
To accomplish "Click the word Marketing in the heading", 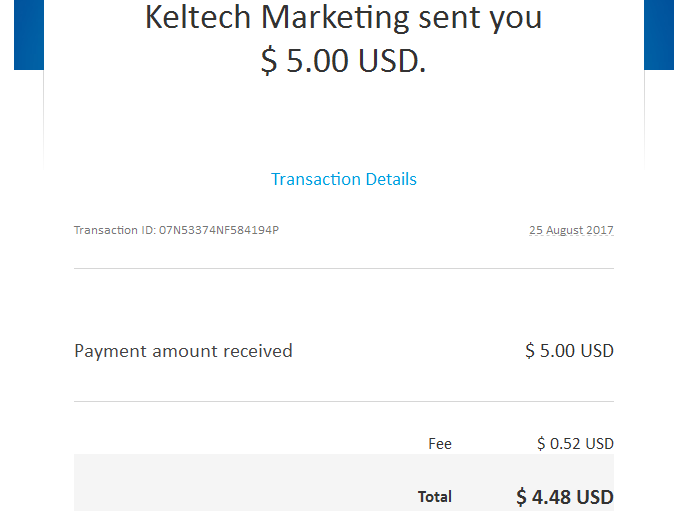I will (x=336, y=18).
